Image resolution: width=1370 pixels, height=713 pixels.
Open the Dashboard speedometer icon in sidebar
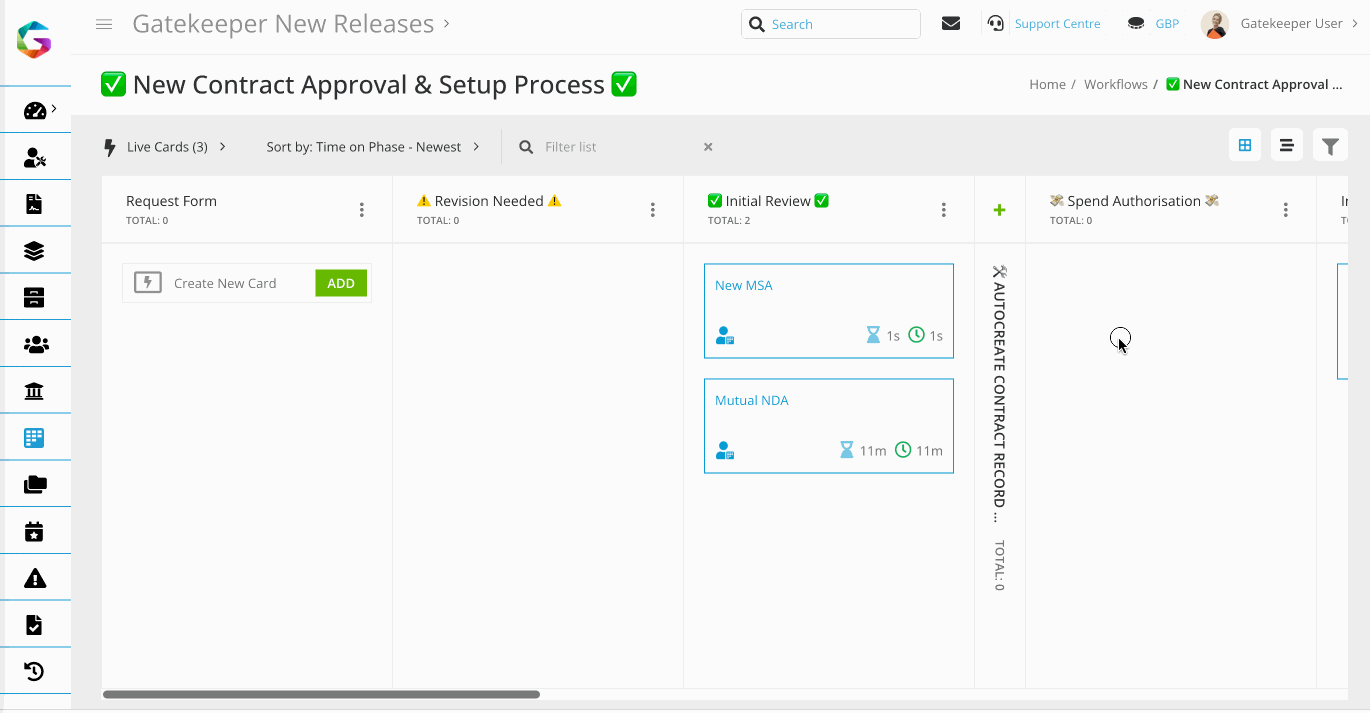pos(34,110)
